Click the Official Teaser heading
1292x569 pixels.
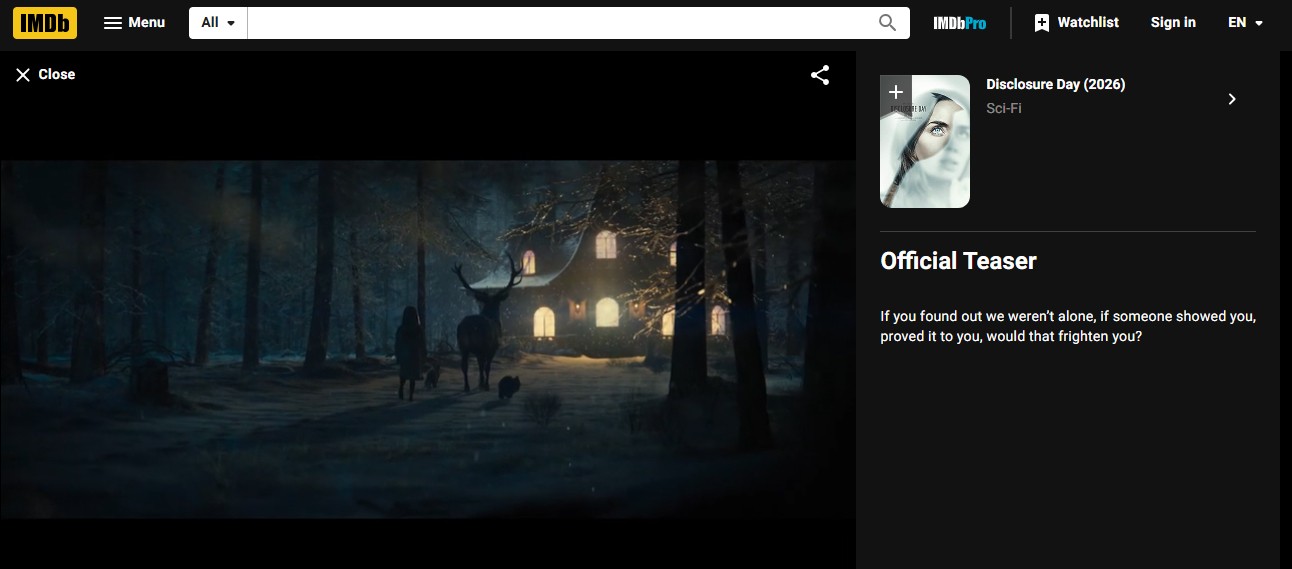point(958,261)
